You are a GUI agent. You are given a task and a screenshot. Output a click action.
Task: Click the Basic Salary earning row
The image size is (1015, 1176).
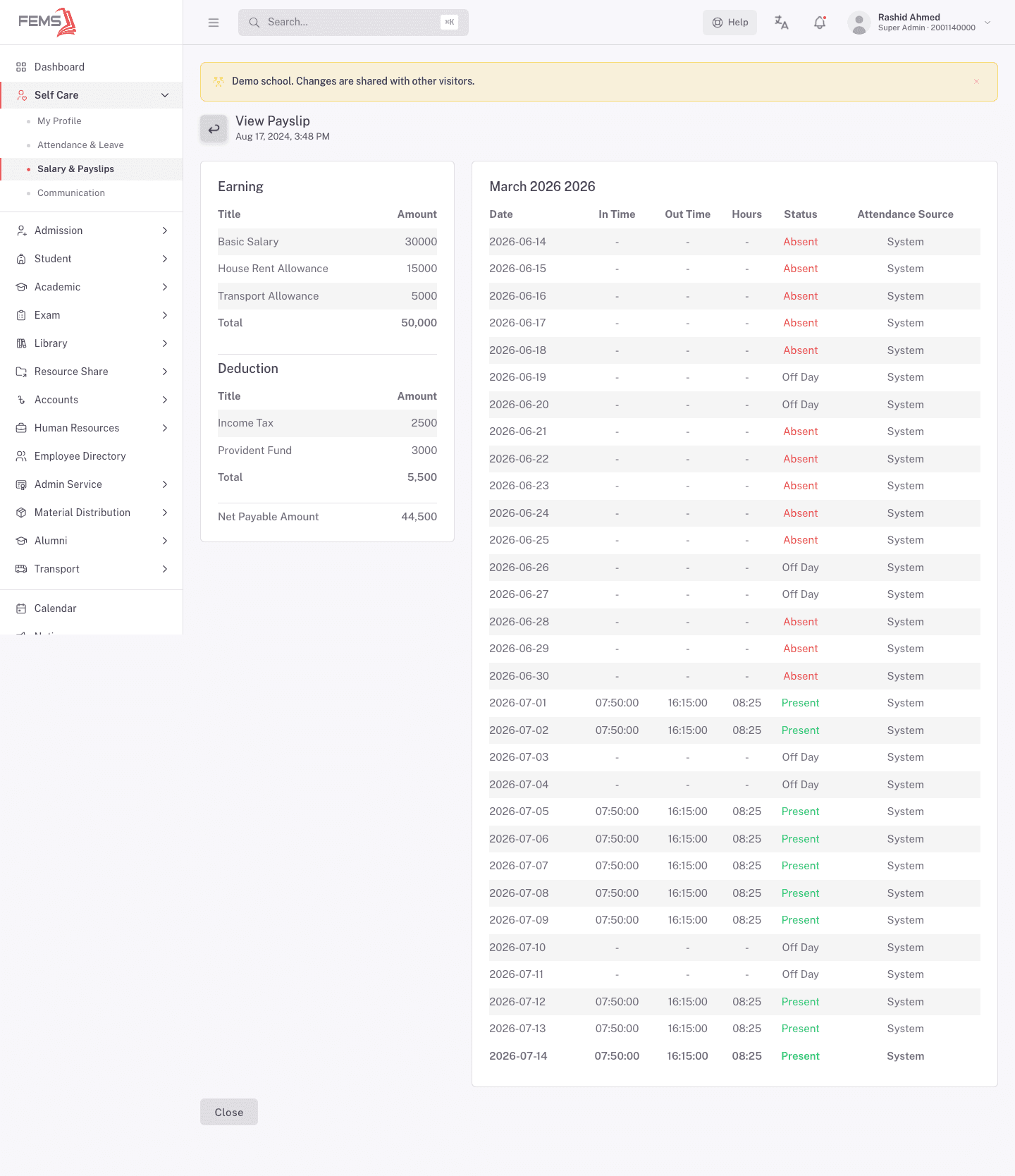pos(327,242)
